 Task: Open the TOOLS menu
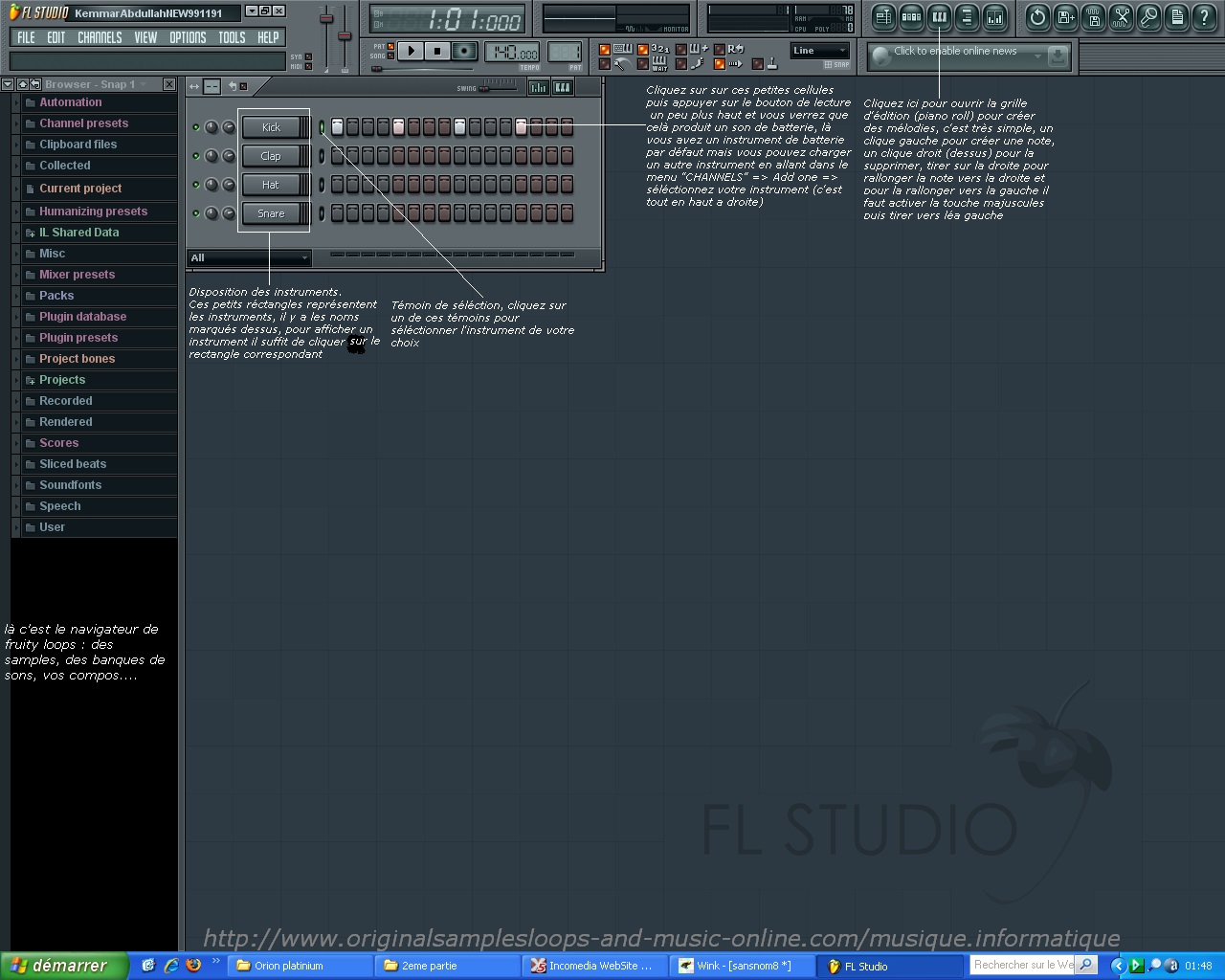tap(232, 37)
